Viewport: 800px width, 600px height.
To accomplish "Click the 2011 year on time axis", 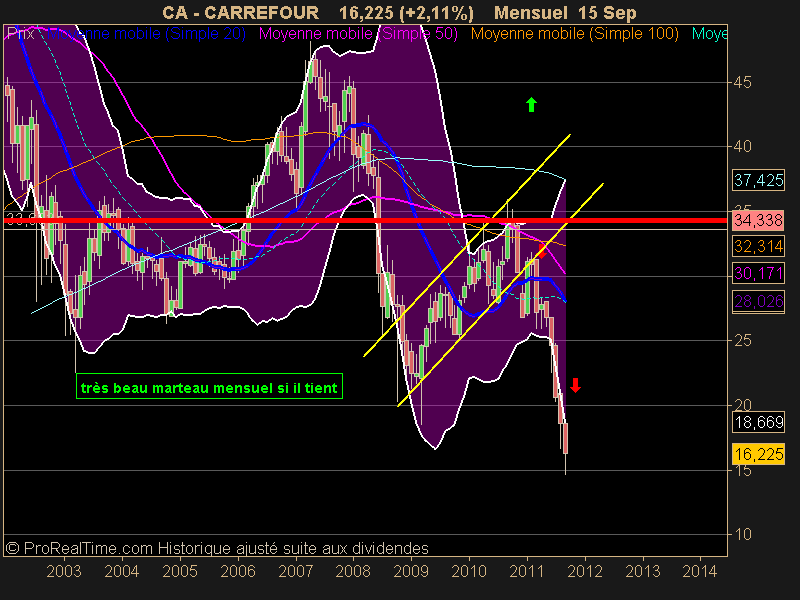I will tap(527, 571).
